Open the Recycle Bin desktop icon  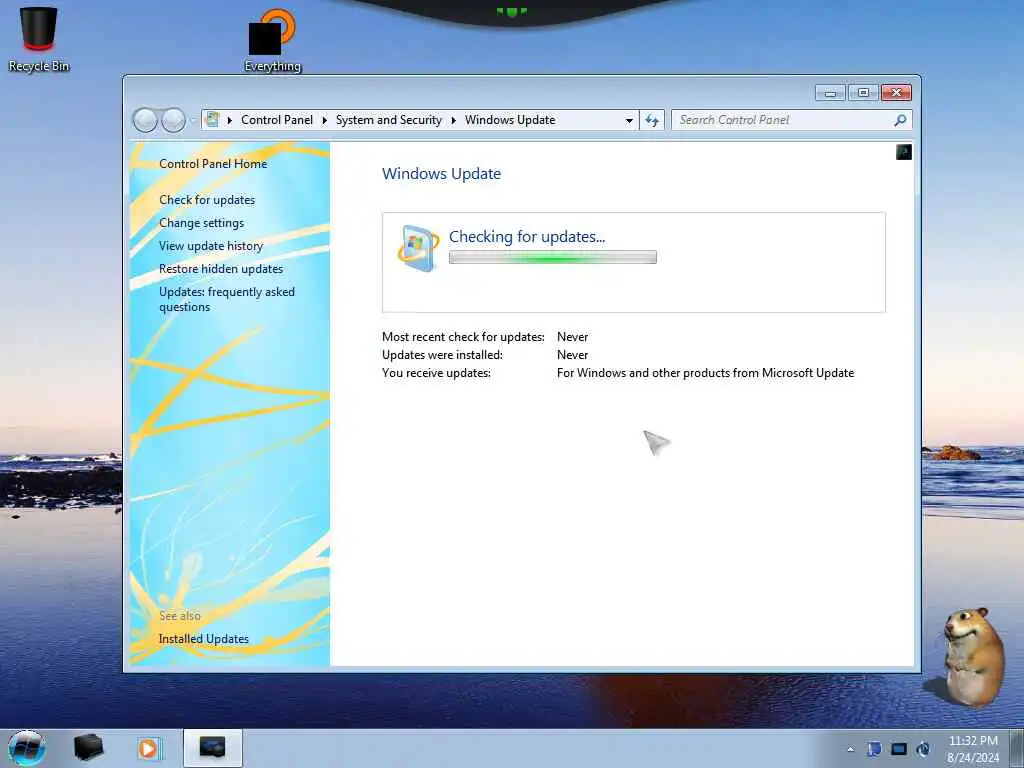38,38
